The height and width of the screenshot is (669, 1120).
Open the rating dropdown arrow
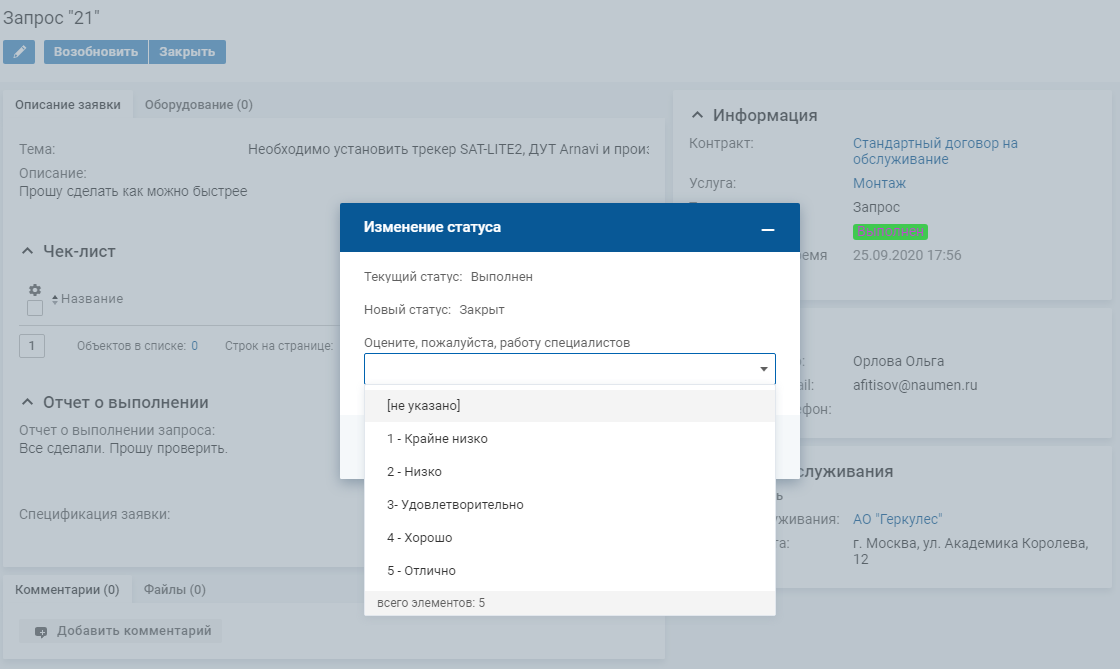[x=764, y=369]
